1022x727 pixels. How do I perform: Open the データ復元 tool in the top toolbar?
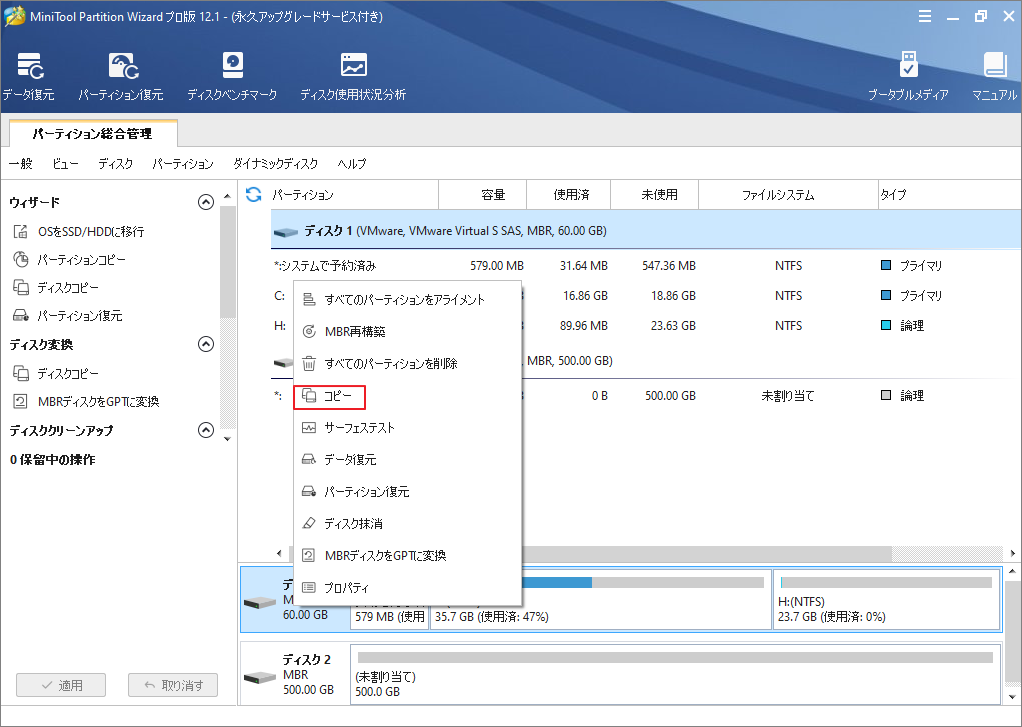tap(29, 76)
